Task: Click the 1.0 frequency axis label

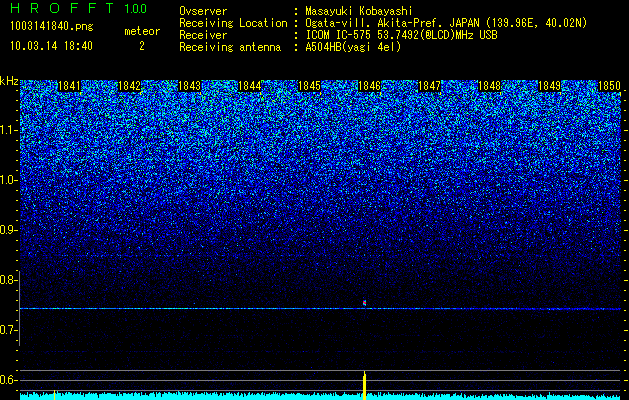Action: 7,181
